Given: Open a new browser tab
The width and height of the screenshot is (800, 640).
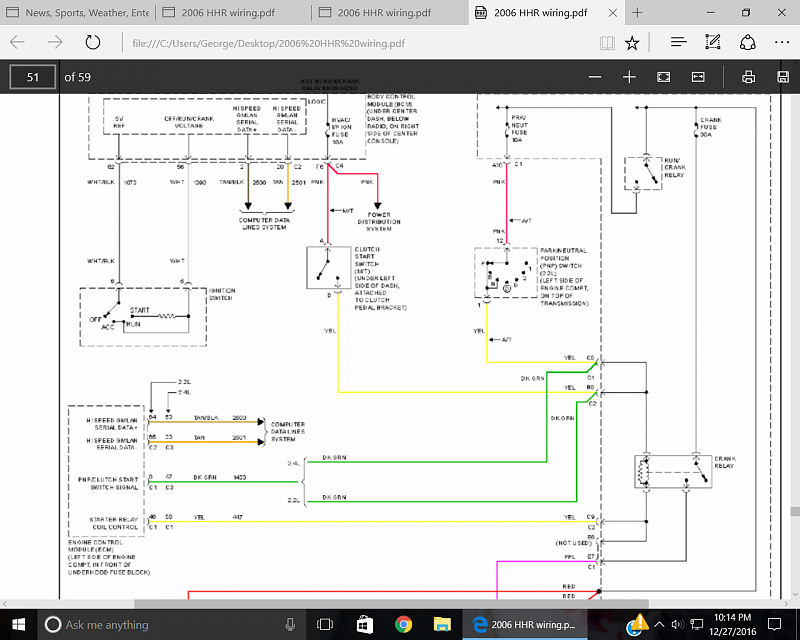Looking at the screenshot, I should [637, 13].
